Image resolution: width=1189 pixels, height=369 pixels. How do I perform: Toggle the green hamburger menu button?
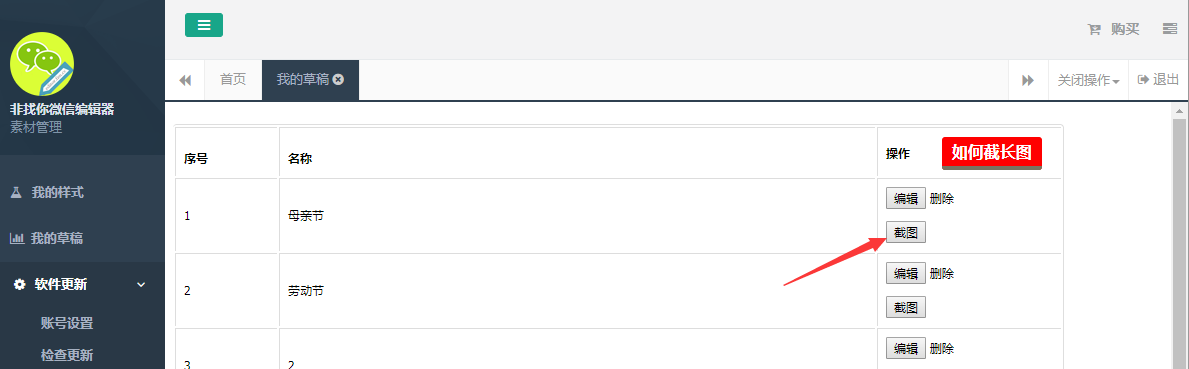coord(204,25)
